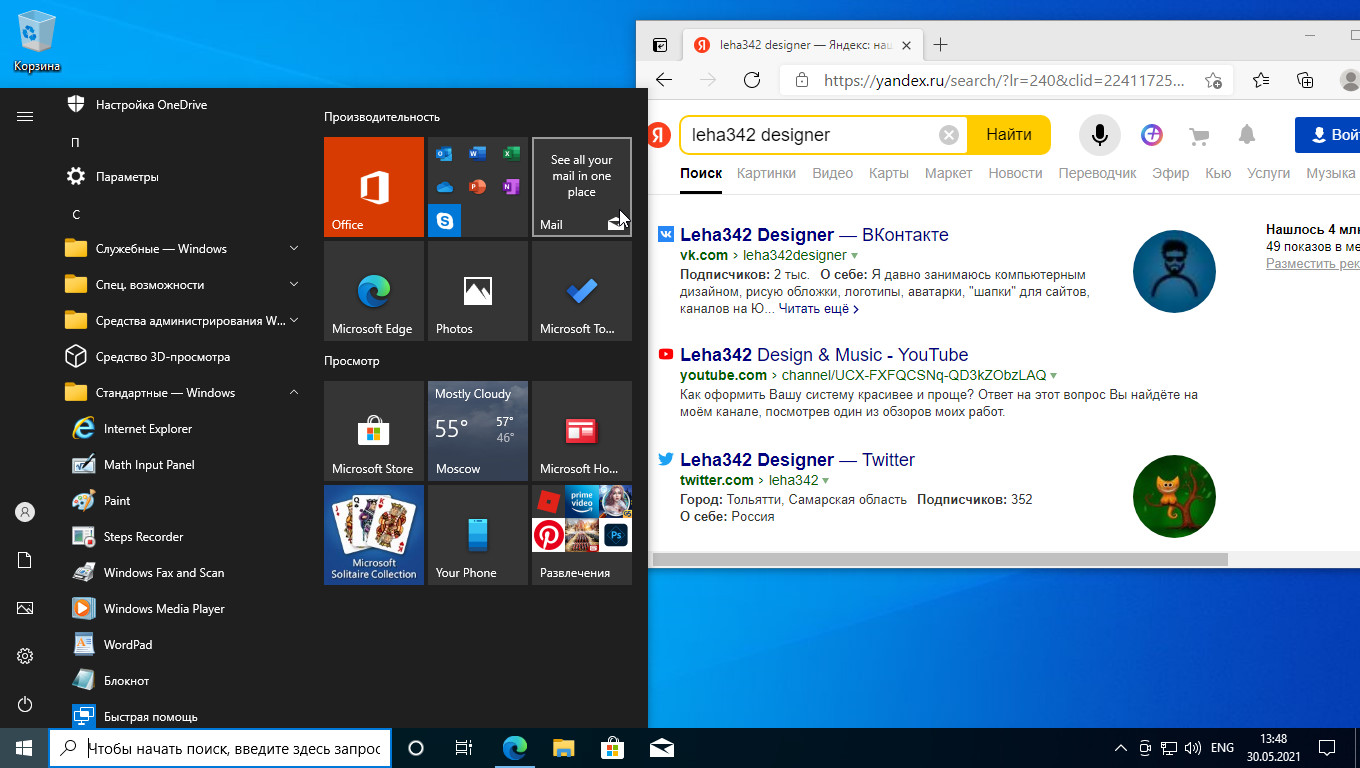Open user account icon in Start sidebar
This screenshot has height=768, width=1360.
[25, 512]
